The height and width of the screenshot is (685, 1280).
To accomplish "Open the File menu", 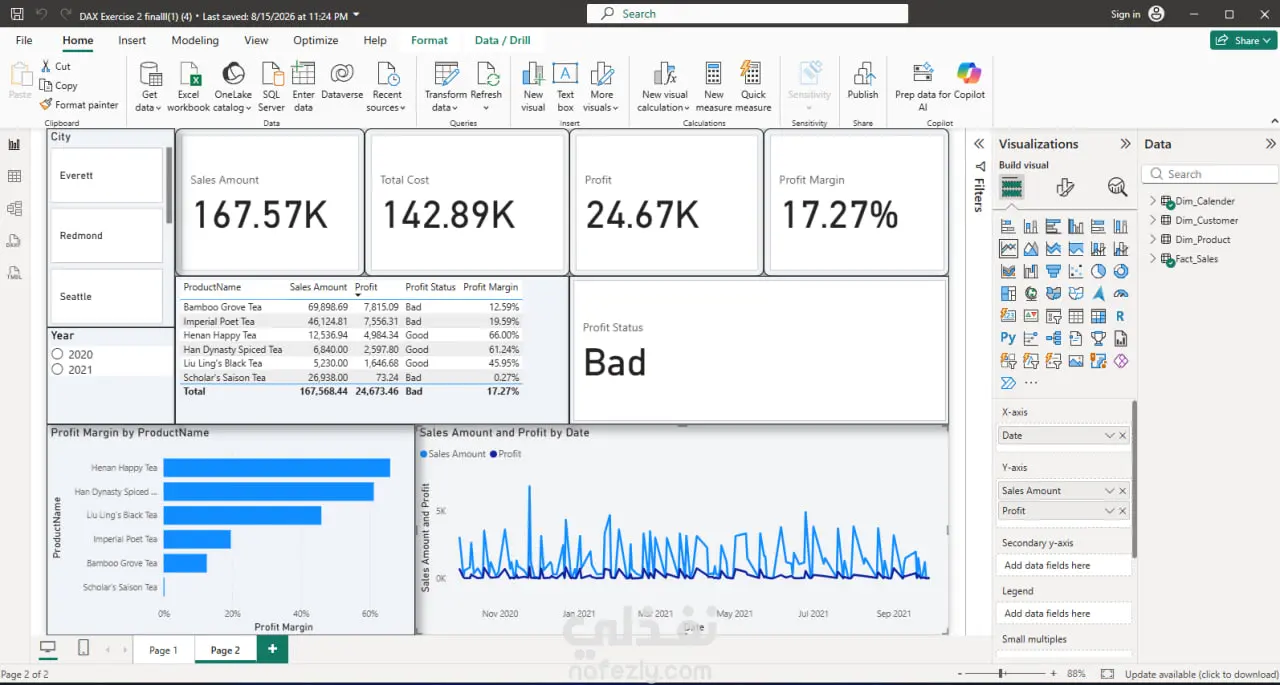I will click(x=24, y=41).
